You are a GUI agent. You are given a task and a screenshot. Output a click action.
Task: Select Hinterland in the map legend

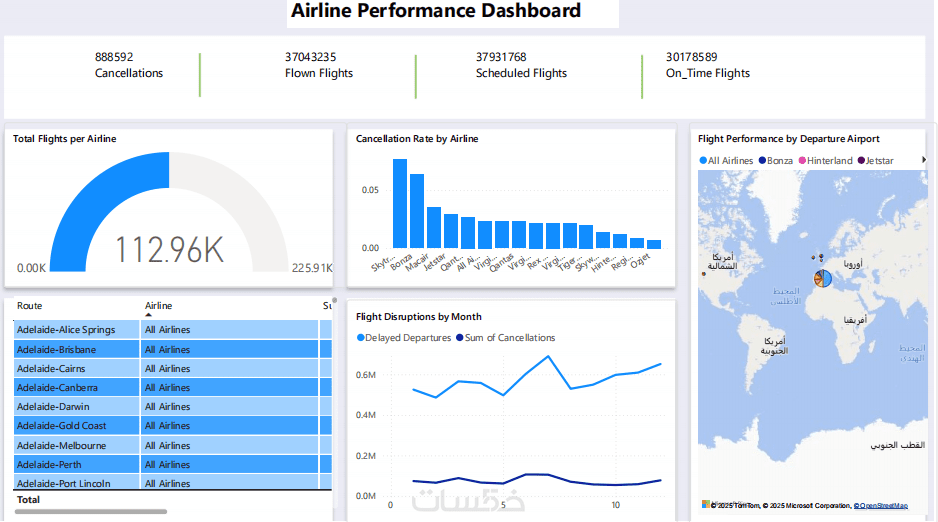826,161
